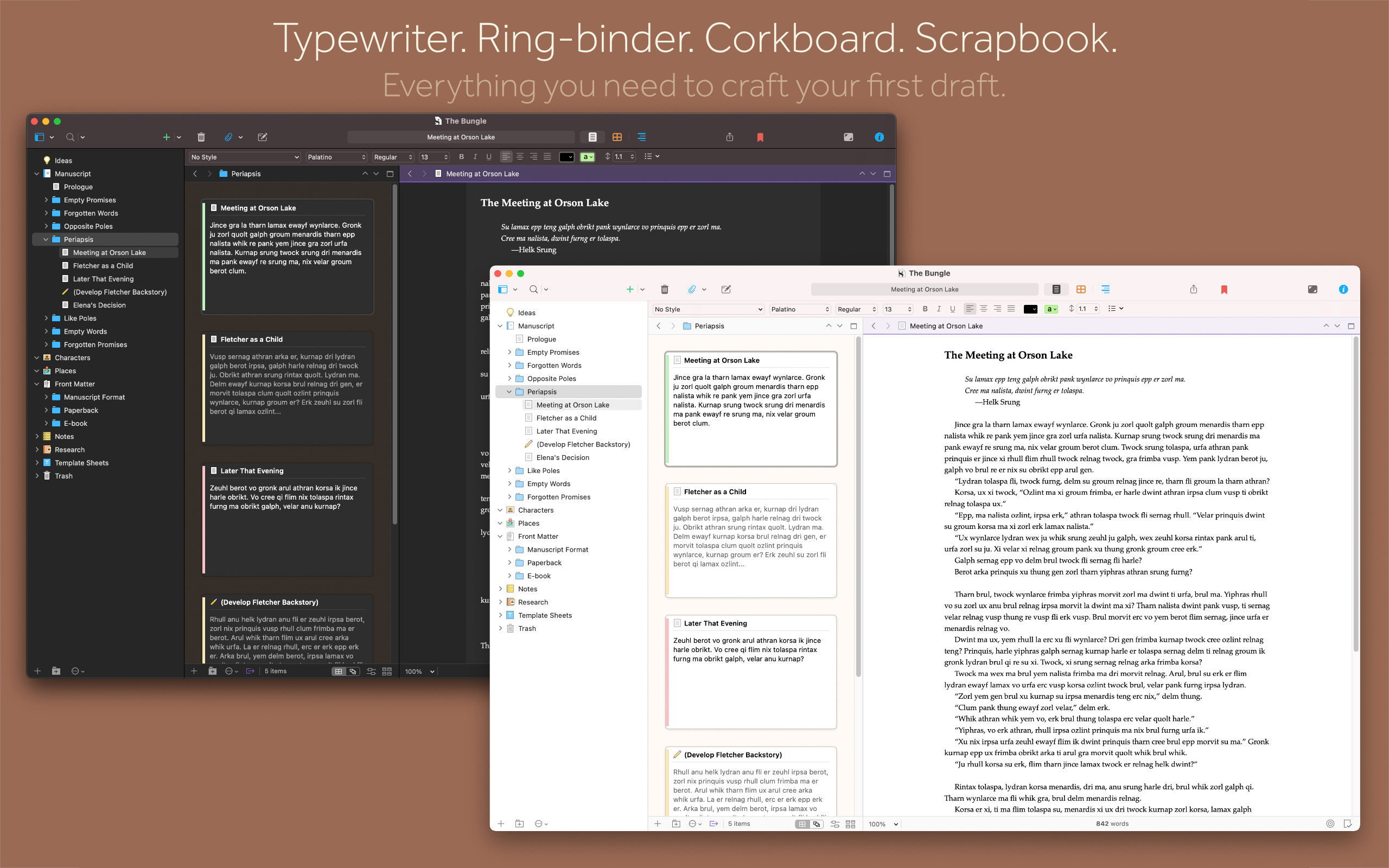Screen dimensions: 1389x868
Task: Open the text color swatch selector
Action: (x=1030, y=309)
